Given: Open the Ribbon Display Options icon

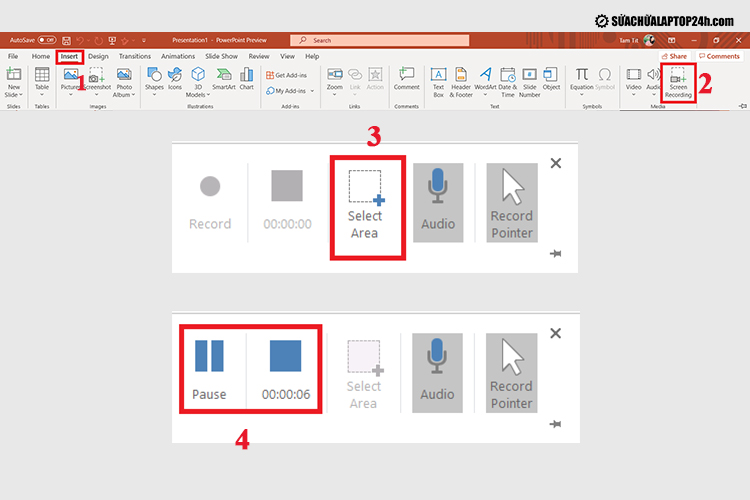Looking at the screenshot, I should click(672, 40).
